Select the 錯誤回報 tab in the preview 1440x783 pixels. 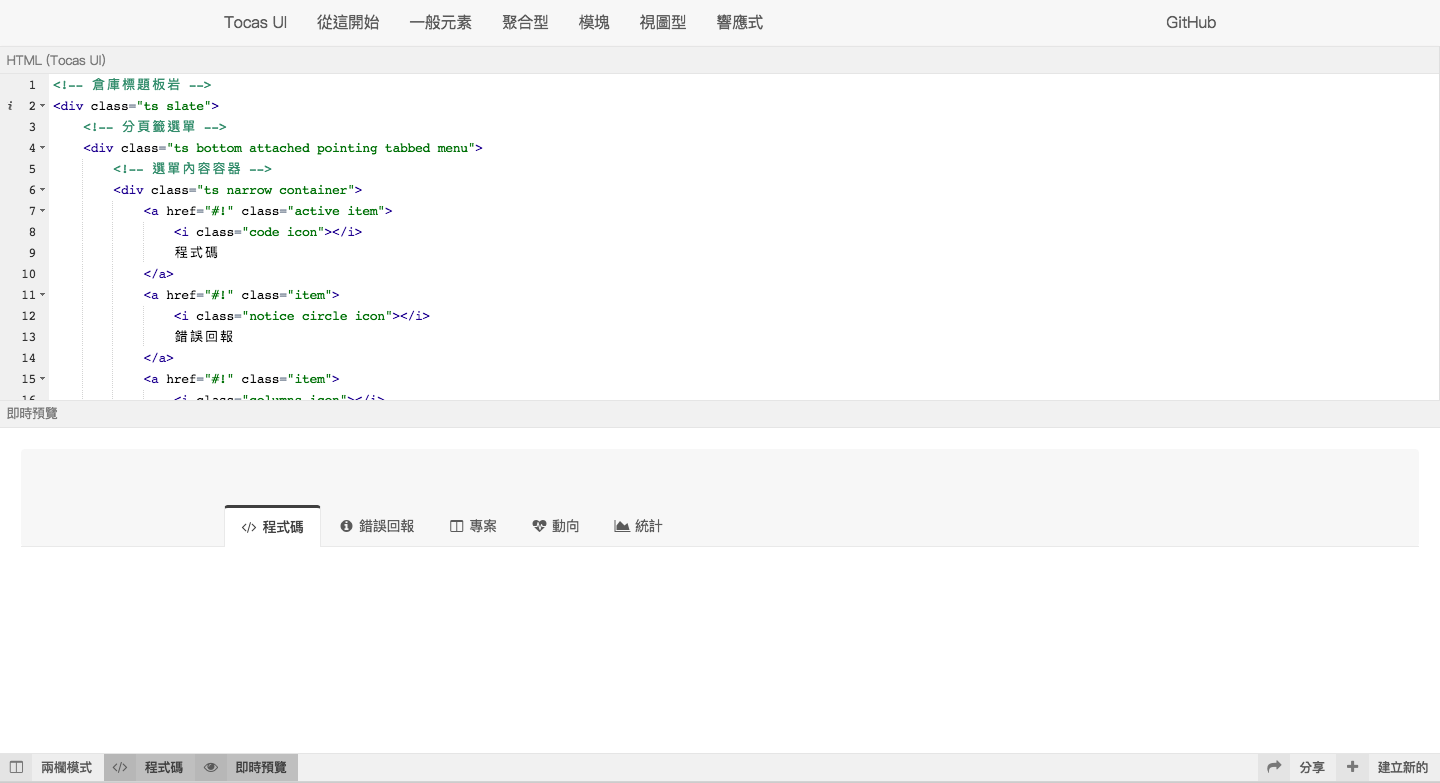[377, 526]
